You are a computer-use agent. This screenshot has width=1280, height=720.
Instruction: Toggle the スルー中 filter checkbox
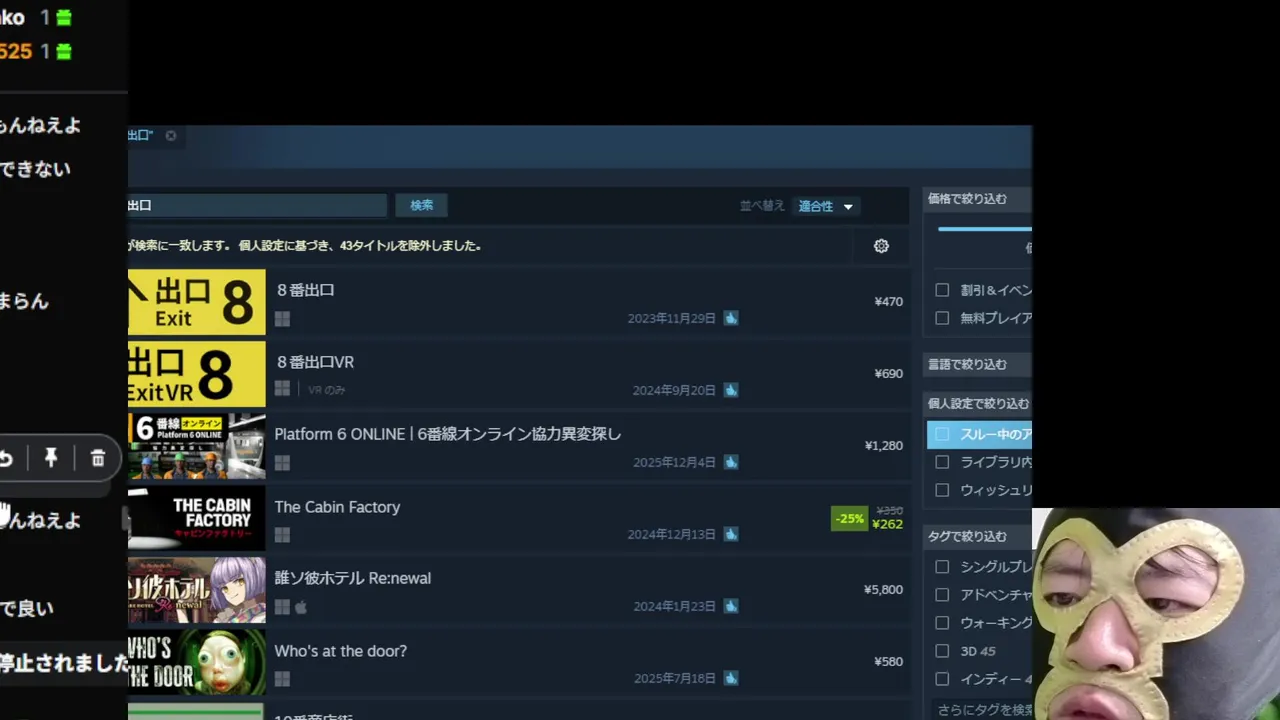(942, 434)
